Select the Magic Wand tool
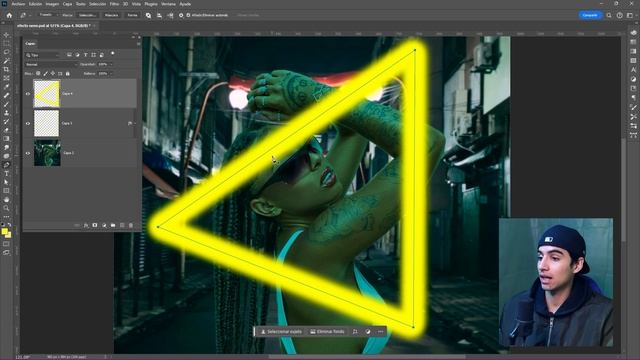Screen dimensions: 640x360 click(x=6, y=61)
